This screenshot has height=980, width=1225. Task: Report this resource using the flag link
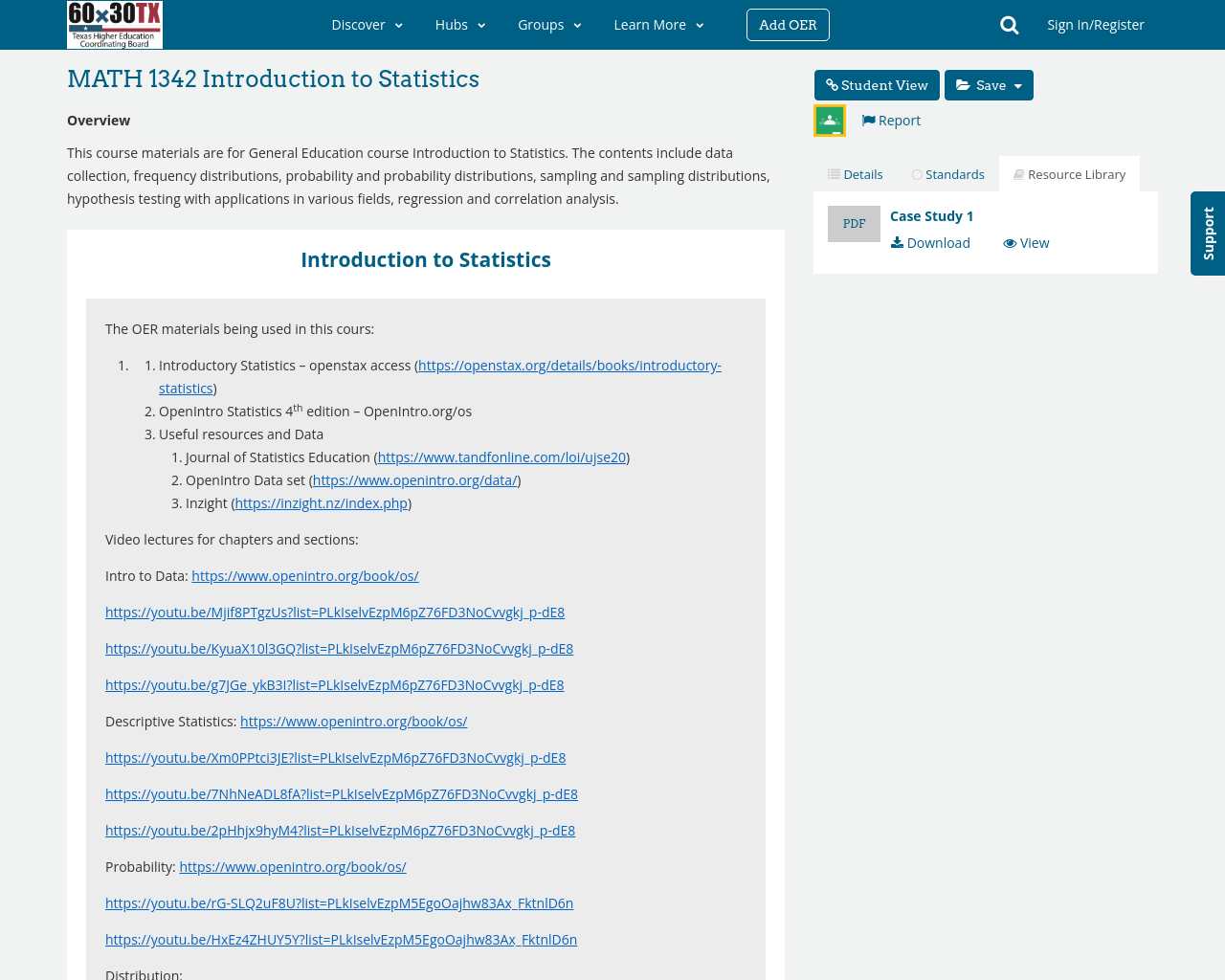click(891, 121)
